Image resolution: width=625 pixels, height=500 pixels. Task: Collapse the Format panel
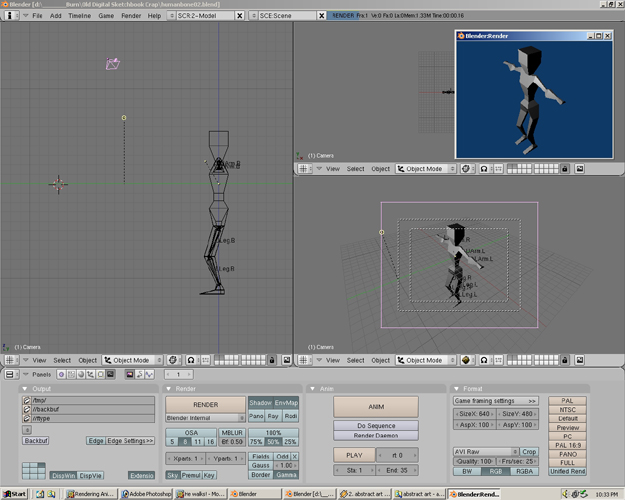point(456,389)
